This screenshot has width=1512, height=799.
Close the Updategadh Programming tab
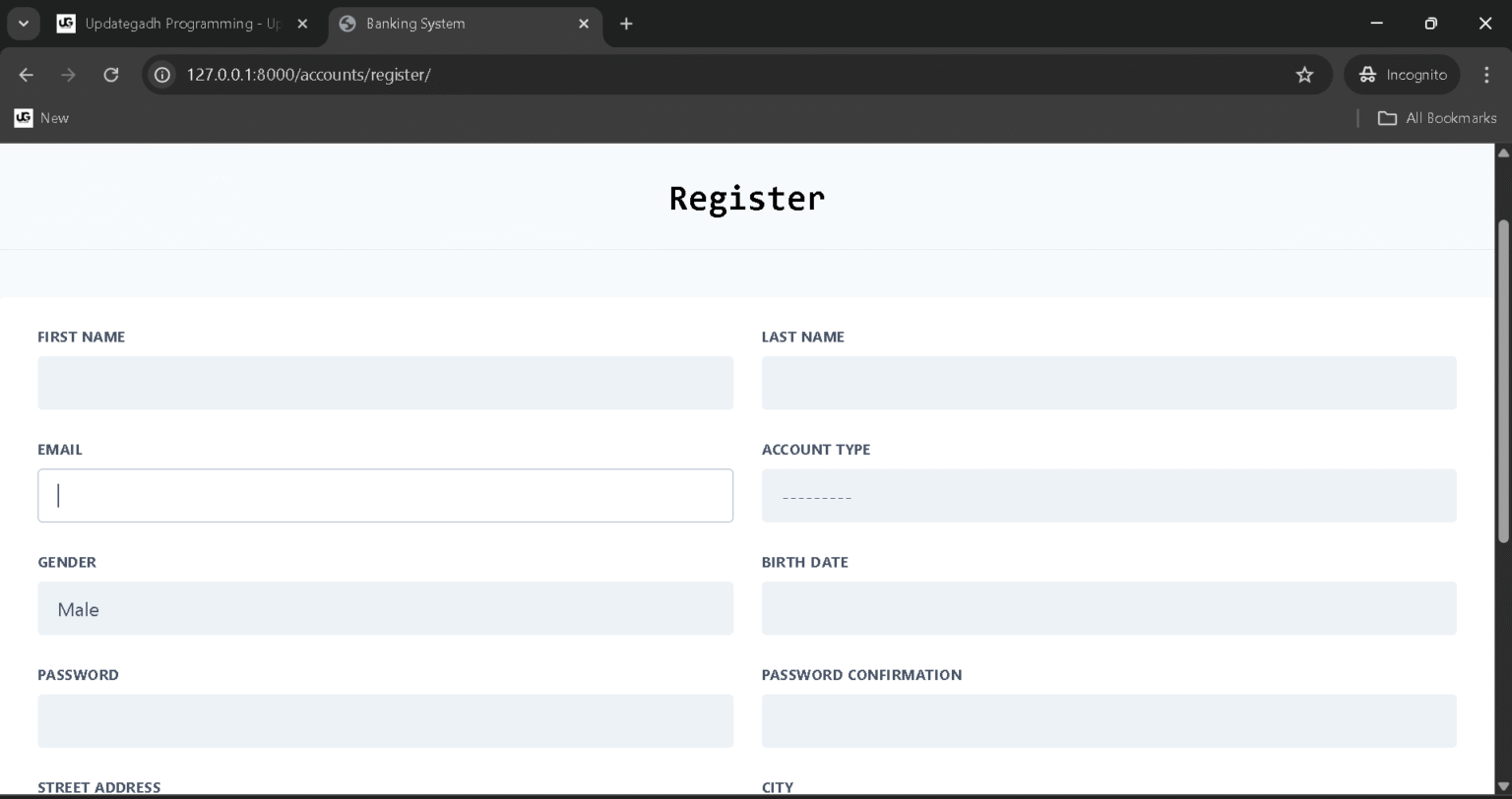click(302, 24)
